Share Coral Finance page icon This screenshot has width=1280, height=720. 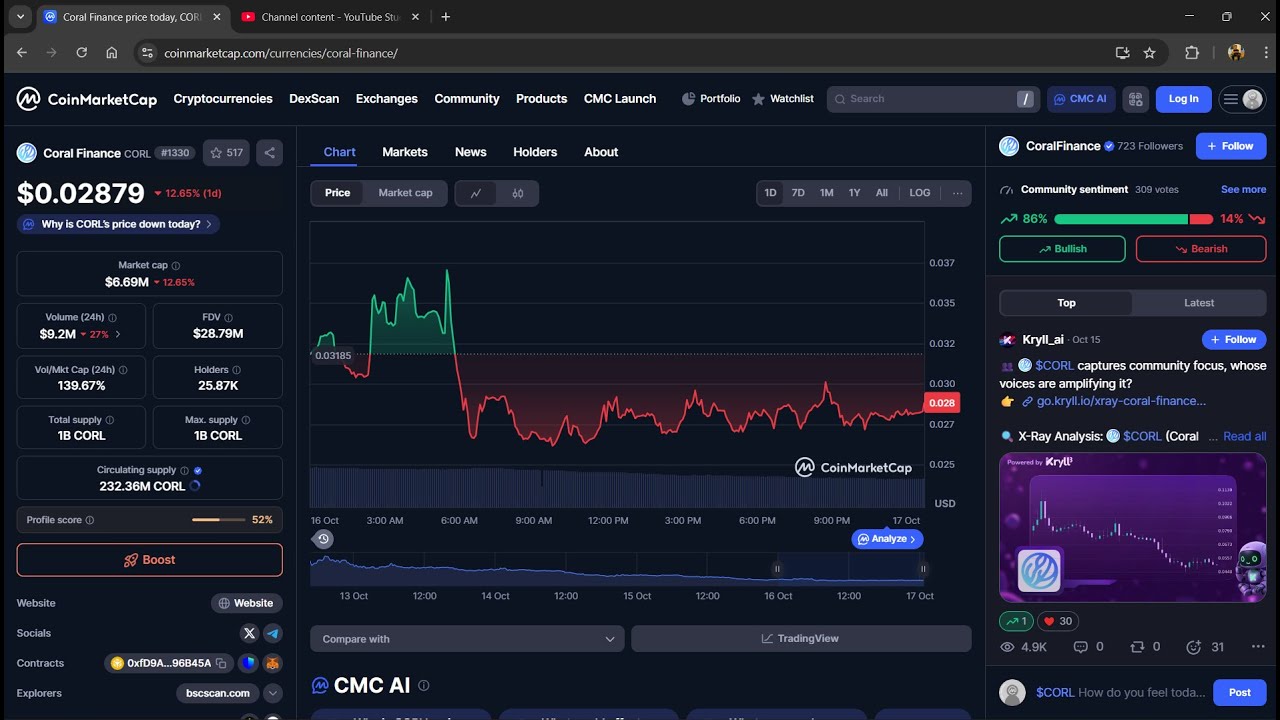pyautogui.click(x=269, y=153)
